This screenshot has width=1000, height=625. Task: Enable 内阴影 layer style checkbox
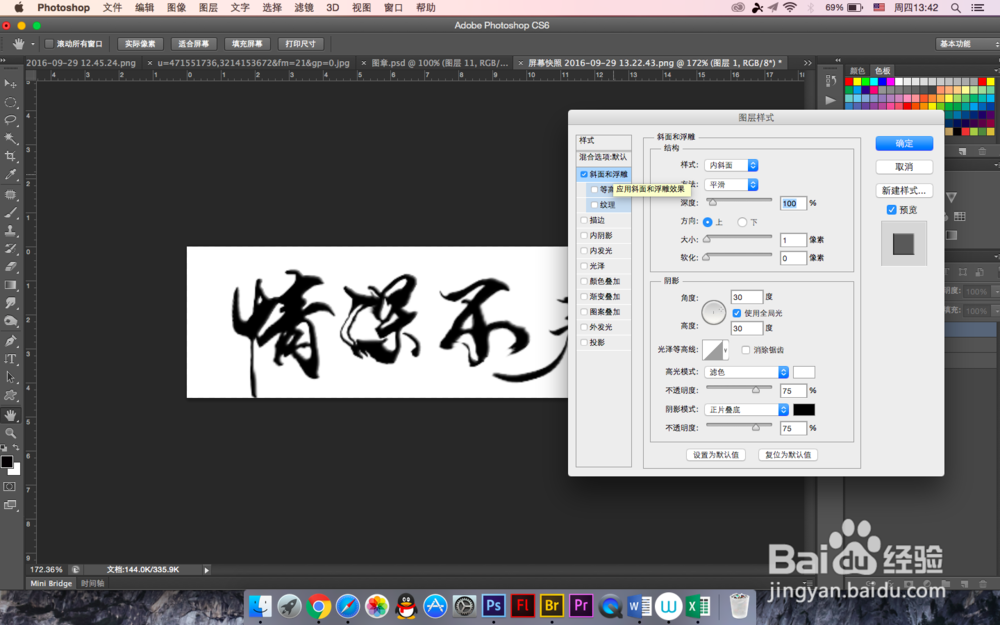tap(584, 235)
